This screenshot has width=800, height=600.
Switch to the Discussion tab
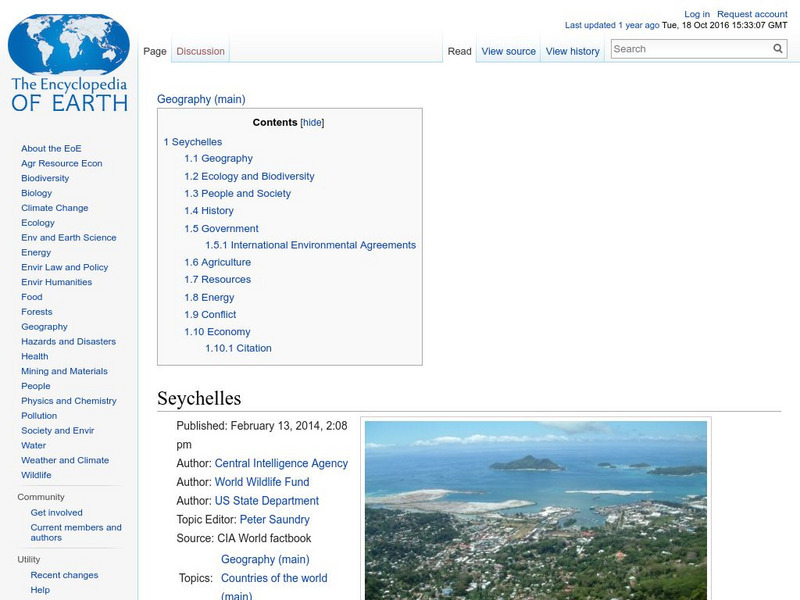pos(200,49)
